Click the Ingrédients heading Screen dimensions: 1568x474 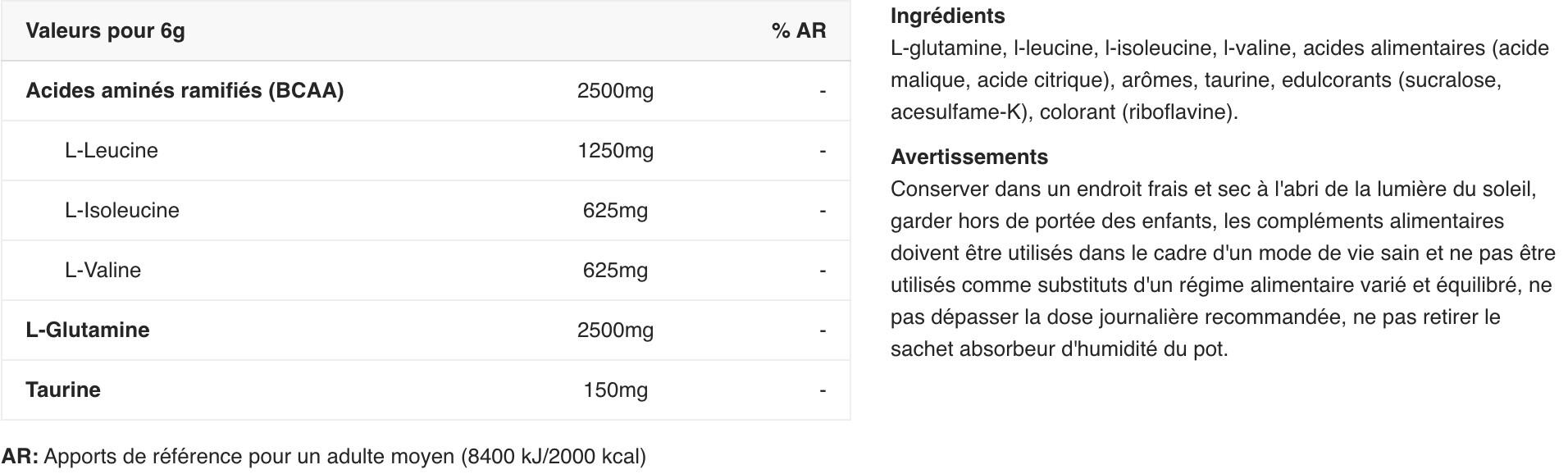tap(947, 16)
